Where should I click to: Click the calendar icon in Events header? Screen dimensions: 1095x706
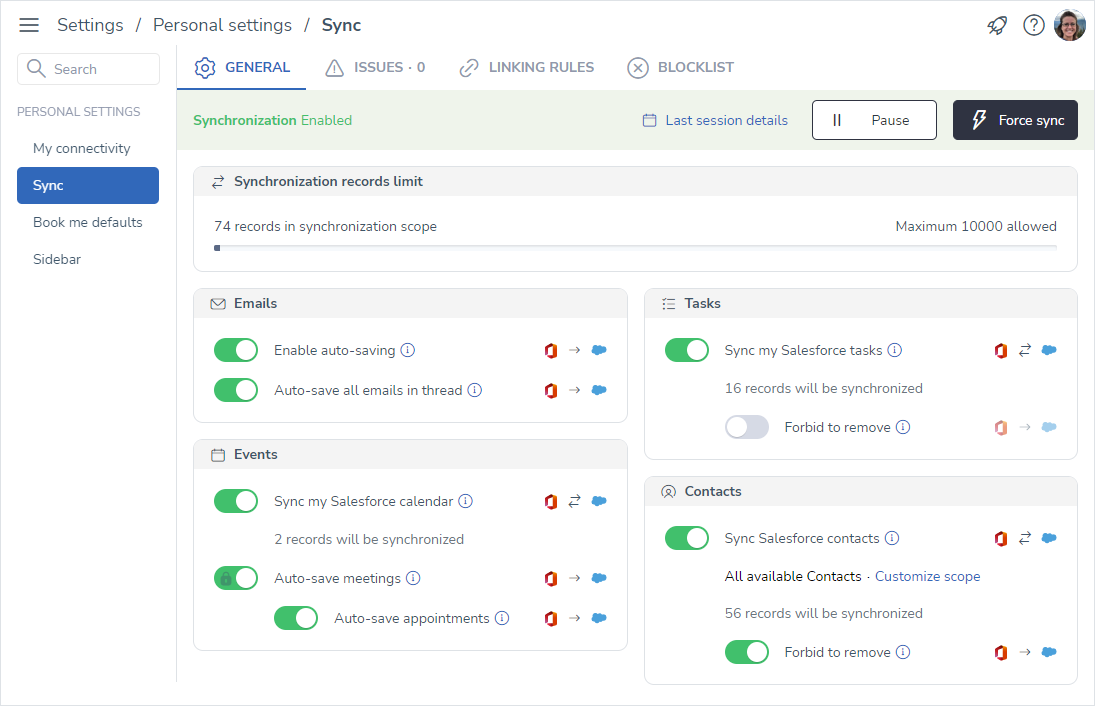pyautogui.click(x=218, y=455)
